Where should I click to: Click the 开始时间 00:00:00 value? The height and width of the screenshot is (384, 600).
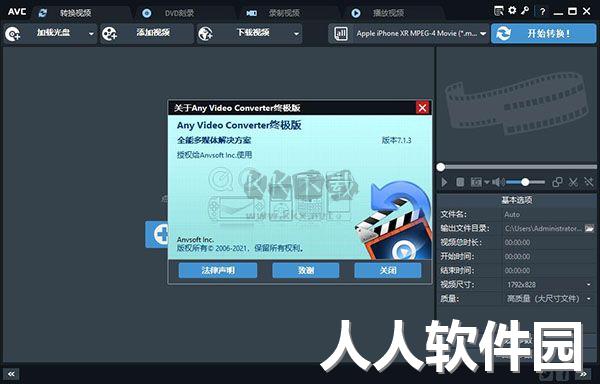[517, 257]
